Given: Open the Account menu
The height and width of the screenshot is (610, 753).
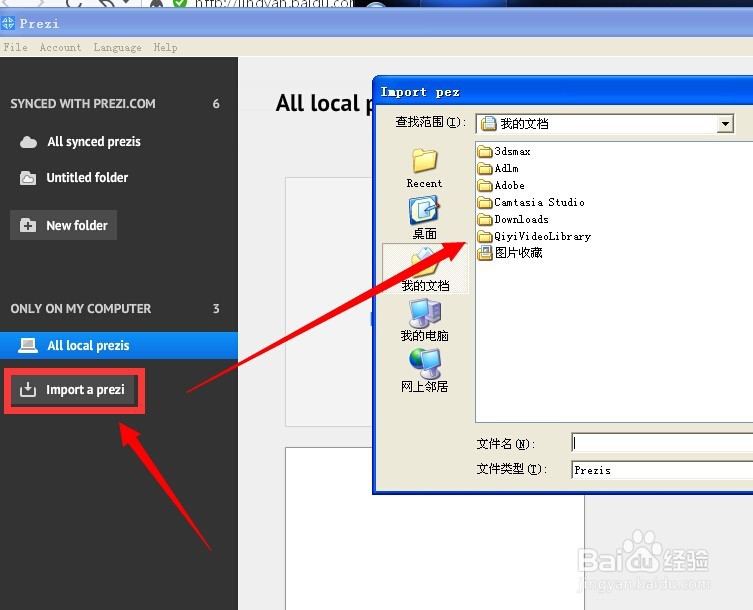Looking at the screenshot, I should [61, 47].
